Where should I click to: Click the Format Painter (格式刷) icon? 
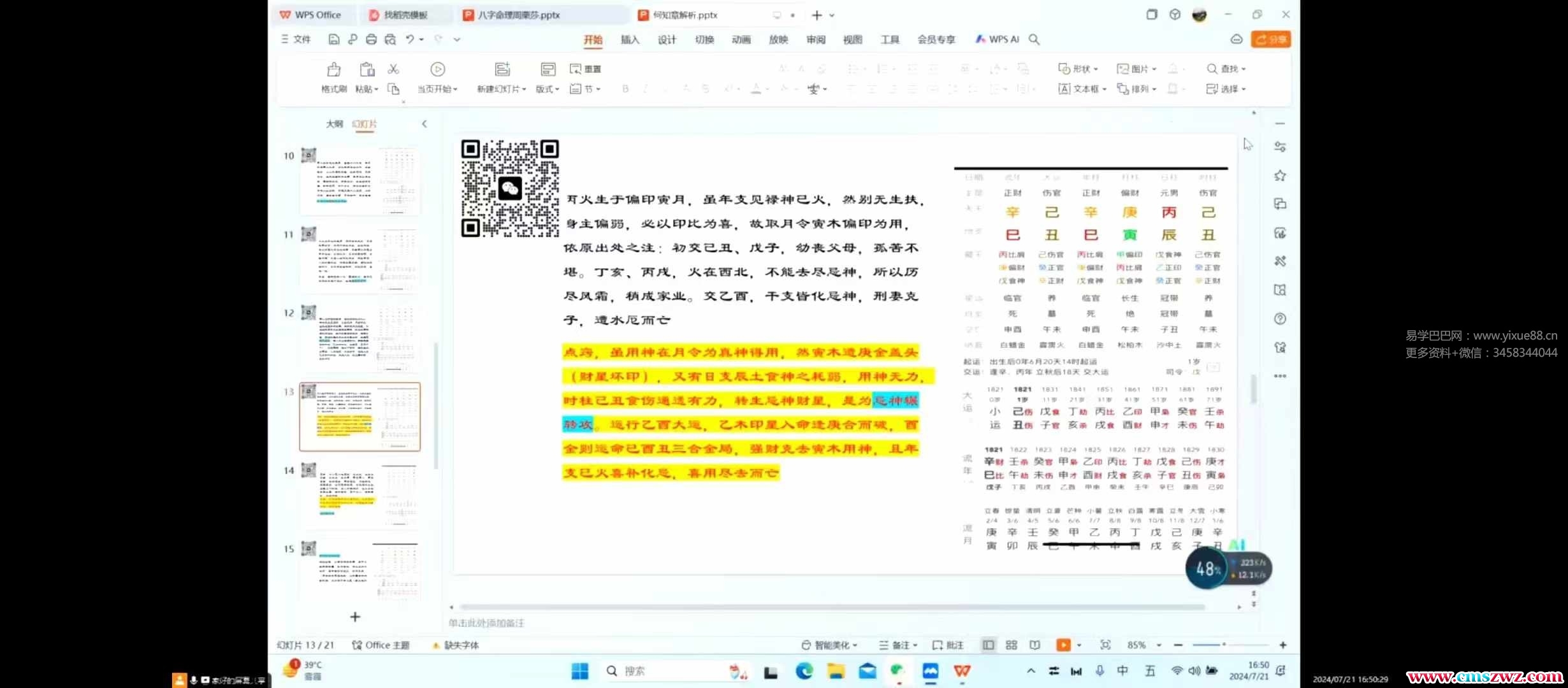point(333,70)
